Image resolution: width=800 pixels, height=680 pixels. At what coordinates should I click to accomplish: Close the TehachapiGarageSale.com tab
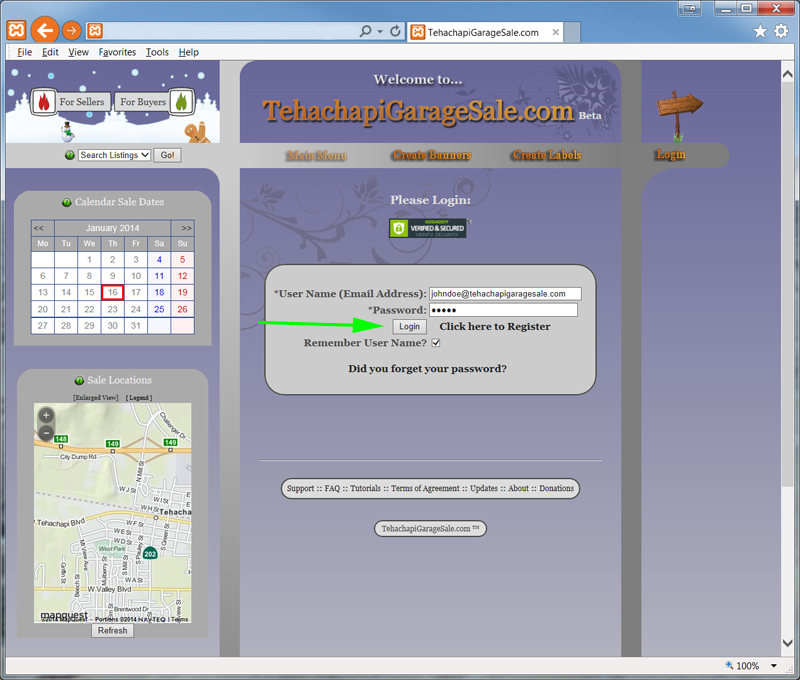click(x=556, y=32)
